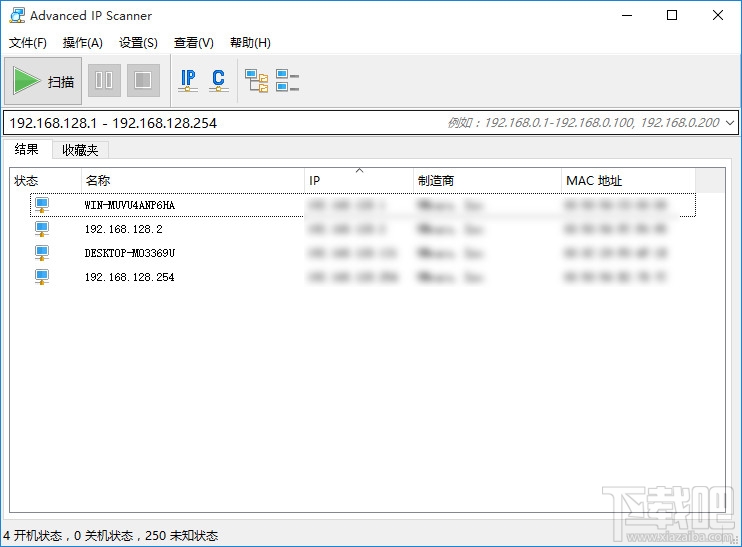Sort by the IP column header
This screenshot has height=547, width=742.
359,181
